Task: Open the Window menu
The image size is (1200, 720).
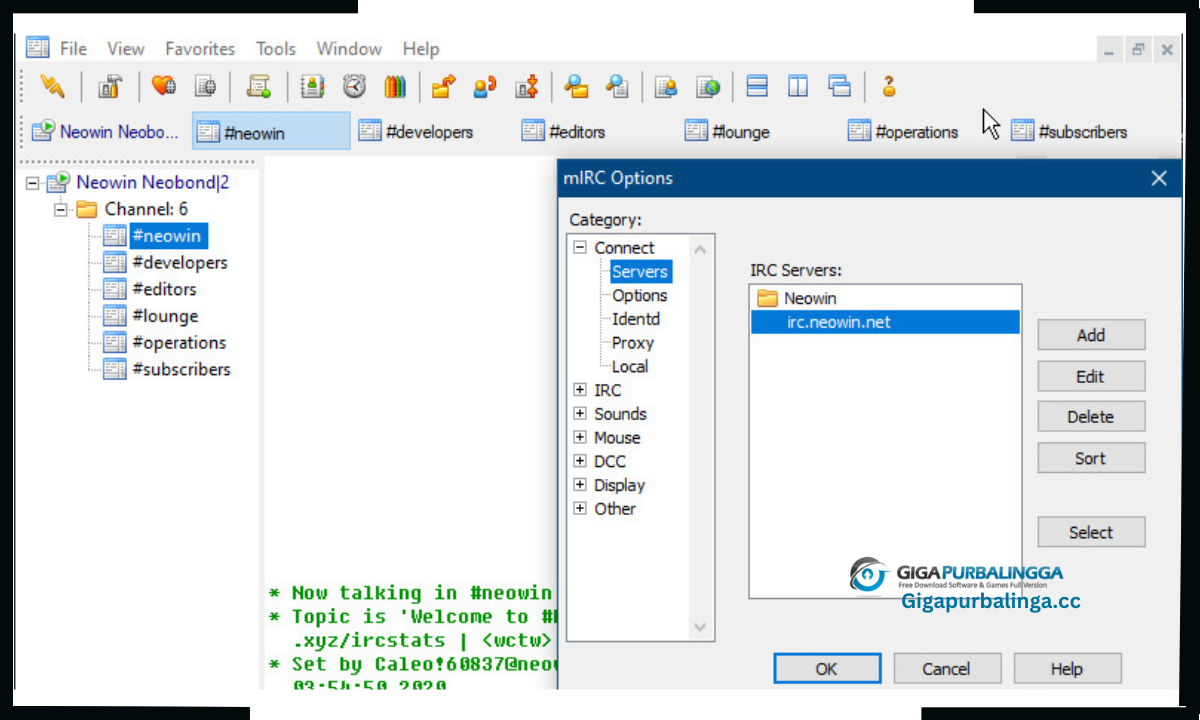Action: 349,48
